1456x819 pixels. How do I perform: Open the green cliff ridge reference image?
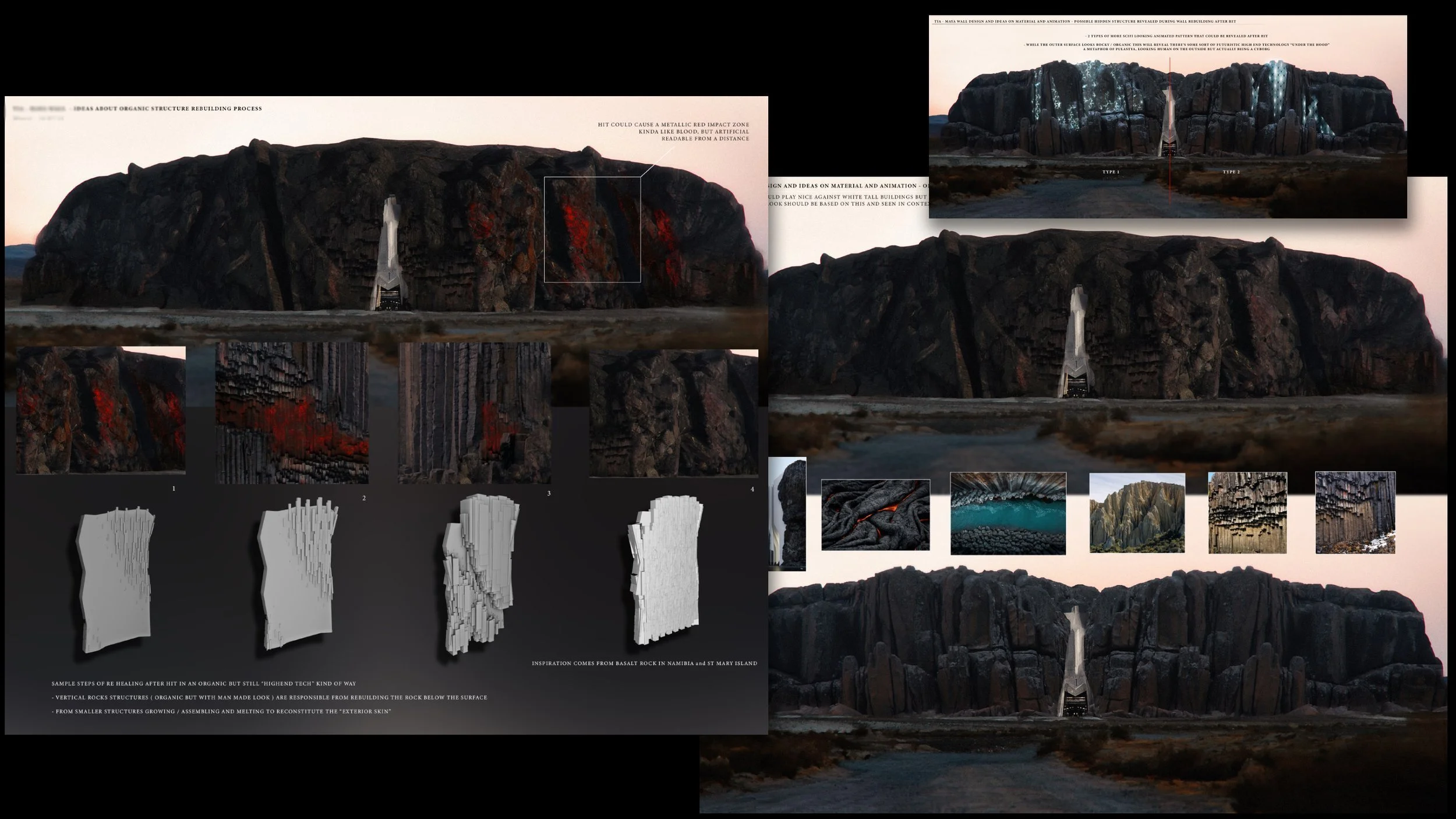click(1136, 513)
